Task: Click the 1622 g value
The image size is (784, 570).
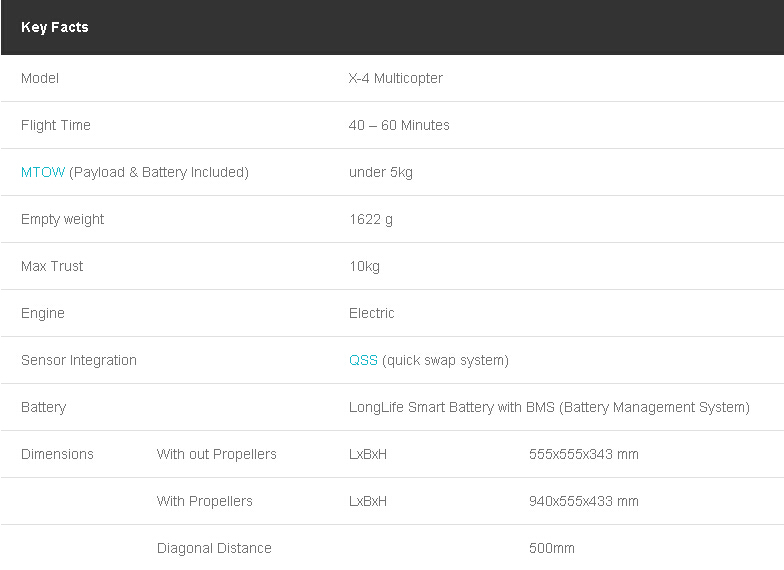Action: coord(371,220)
